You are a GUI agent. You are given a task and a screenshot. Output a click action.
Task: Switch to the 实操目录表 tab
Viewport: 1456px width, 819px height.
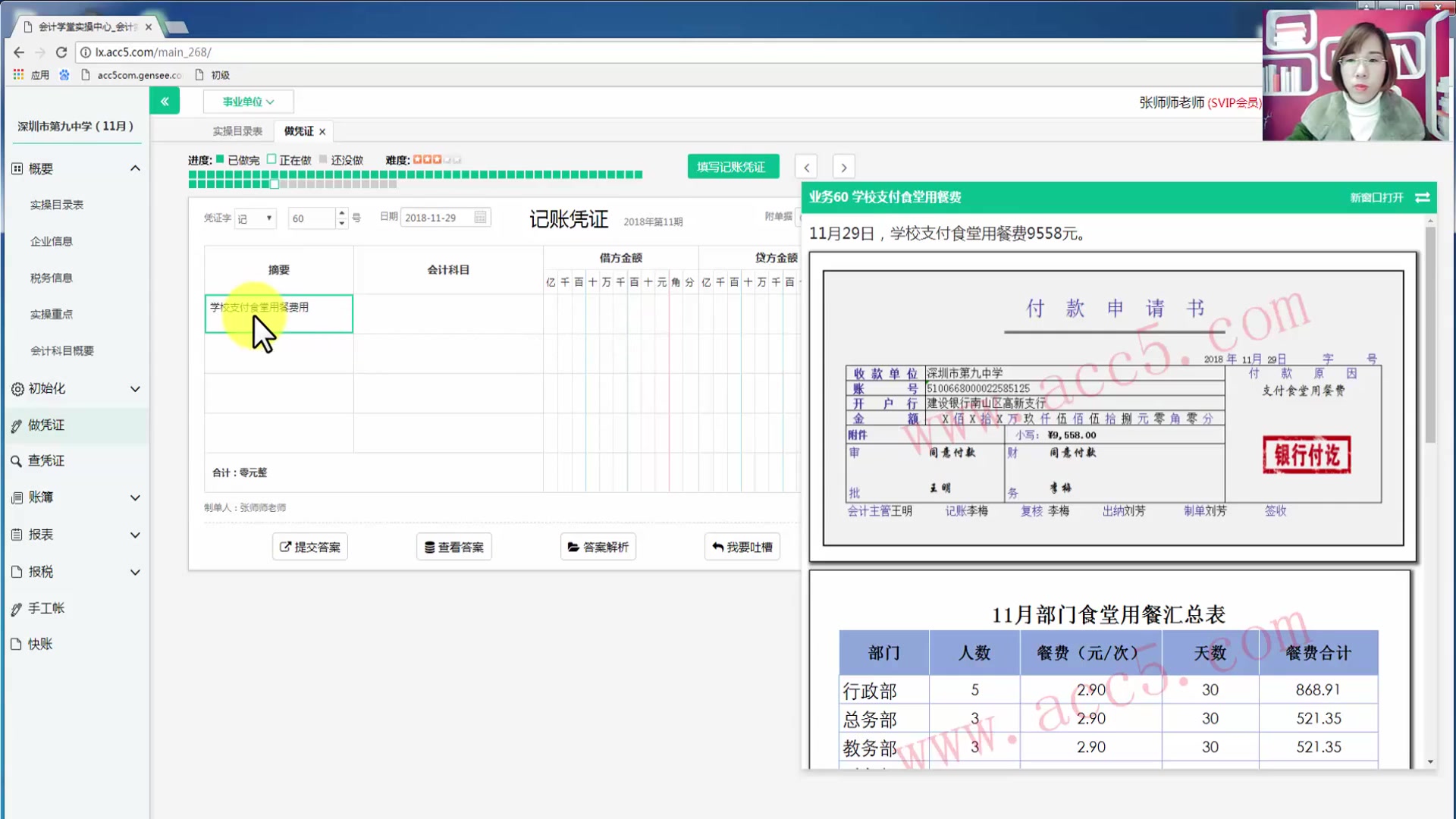(x=237, y=131)
